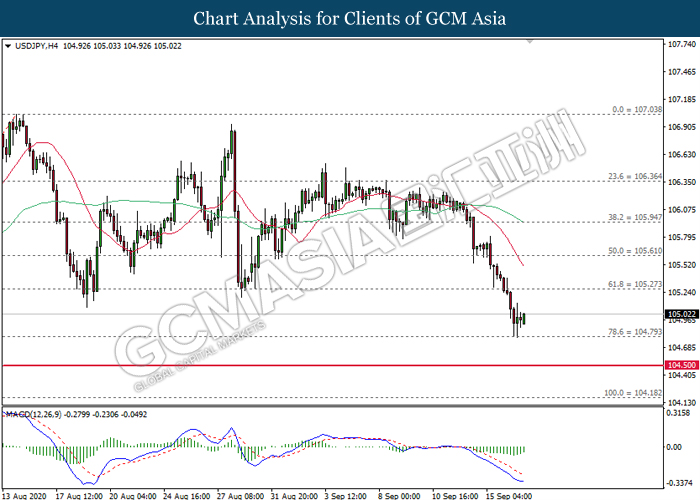
Task: Click the 23.6 = 106.364 Fibonacci label
Action: coord(635,176)
